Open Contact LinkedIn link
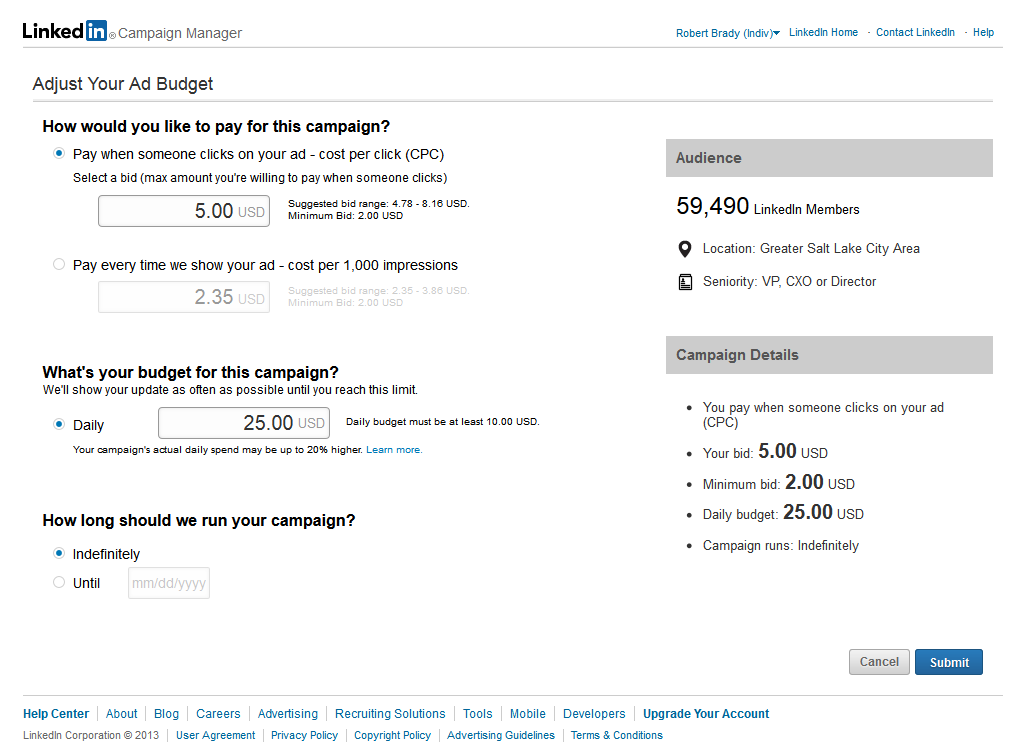The image size is (1018, 748). tap(915, 32)
